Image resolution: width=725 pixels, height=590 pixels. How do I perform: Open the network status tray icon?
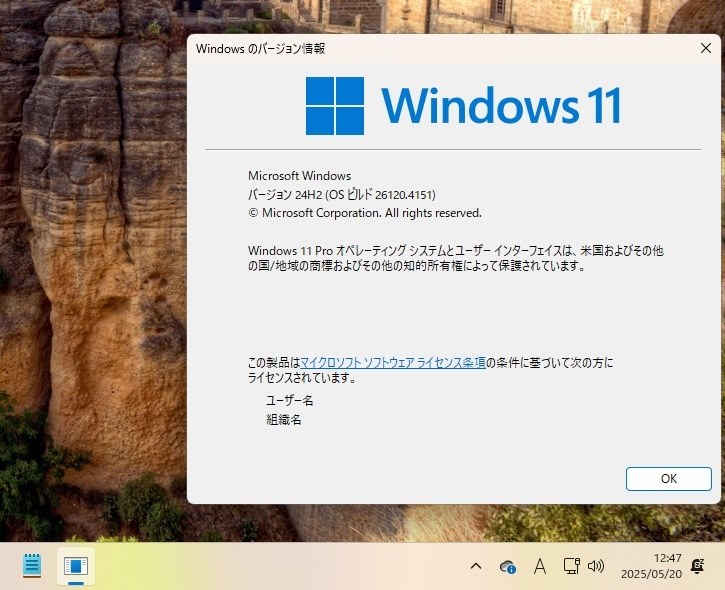click(x=571, y=566)
